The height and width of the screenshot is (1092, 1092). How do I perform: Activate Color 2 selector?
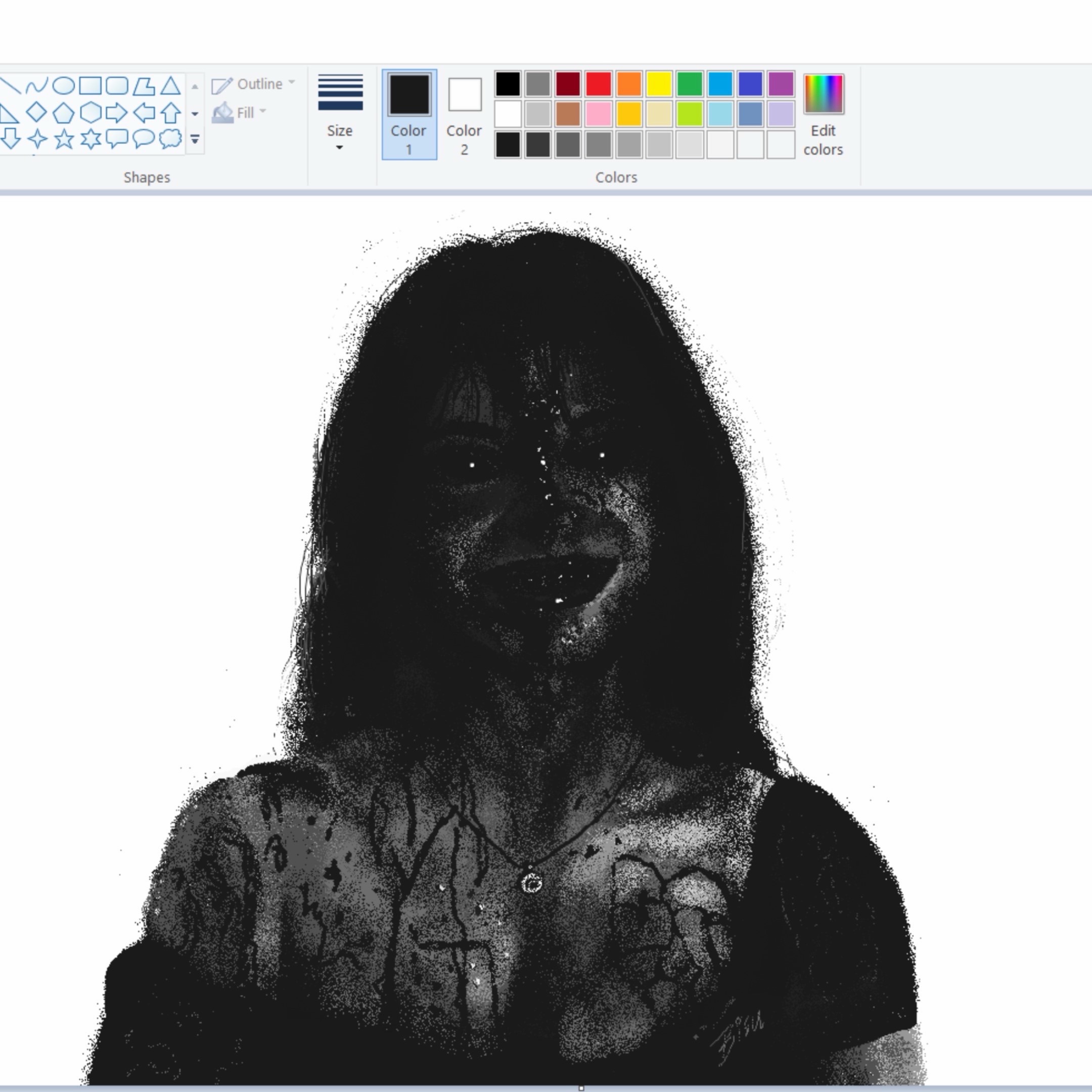click(465, 115)
